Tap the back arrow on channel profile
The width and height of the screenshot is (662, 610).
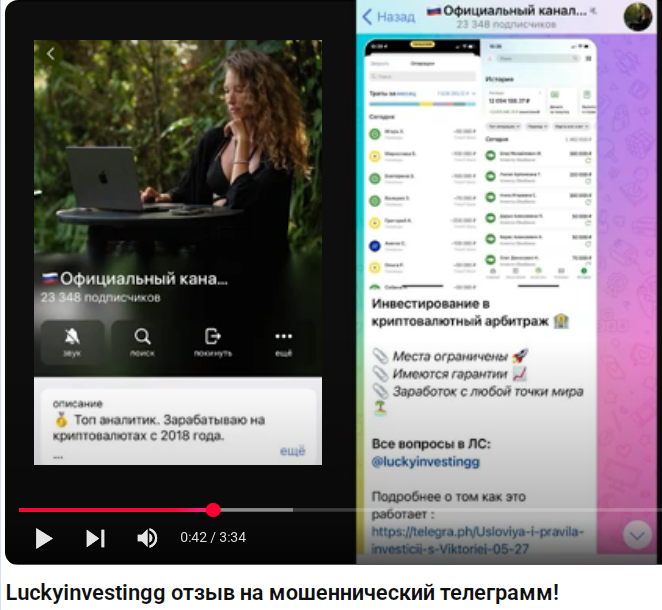(51, 54)
